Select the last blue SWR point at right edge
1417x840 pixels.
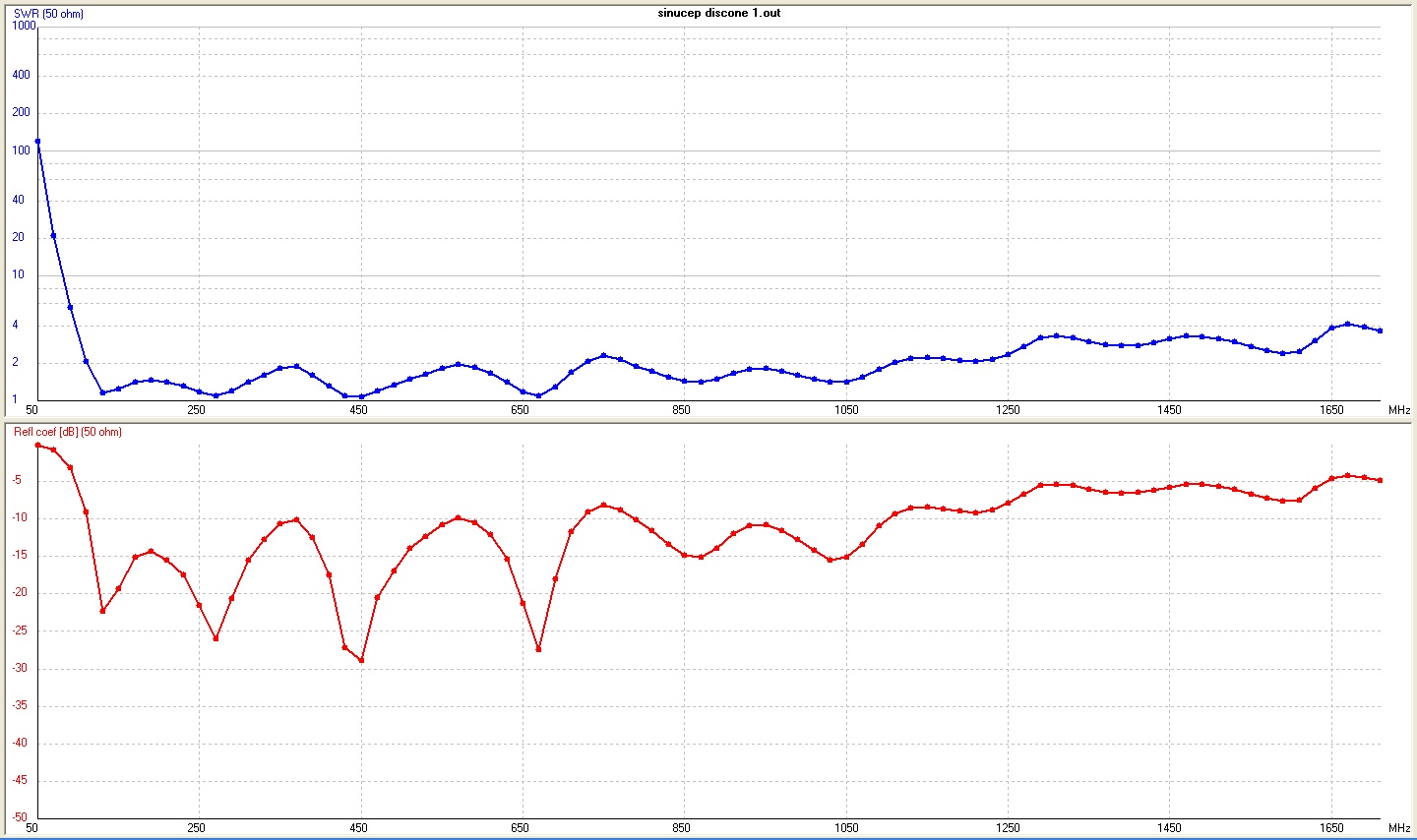[1380, 330]
